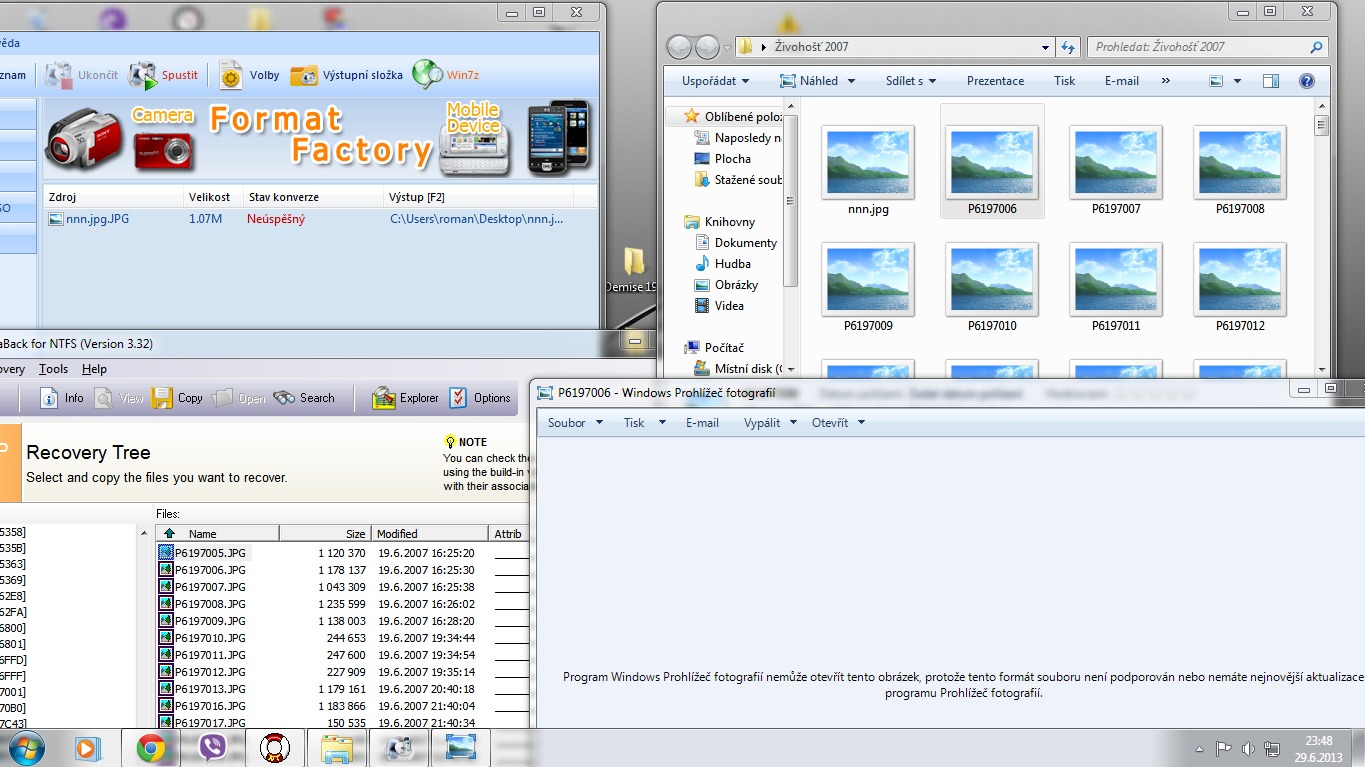Click the Explorer forward navigation arrow

pyautogui.click(x=707, y=47)
